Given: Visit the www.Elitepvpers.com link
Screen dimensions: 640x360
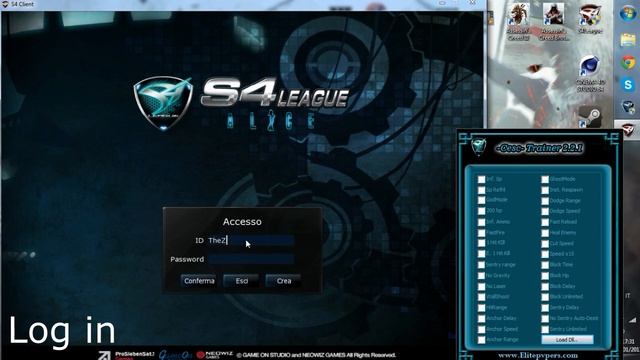Looking at the screenshot, I should tap(538, 355).
